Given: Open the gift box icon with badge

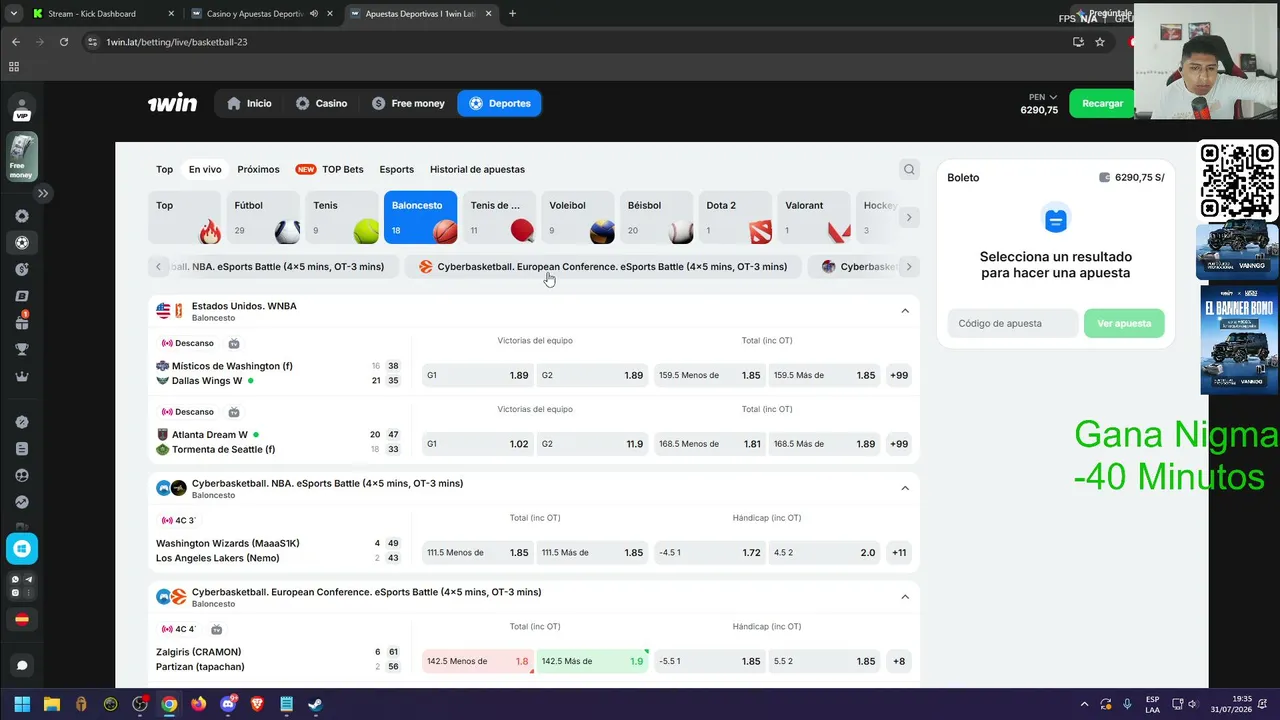Looking at the screenshot, I should pyautogui.click(x=22, y=322).
